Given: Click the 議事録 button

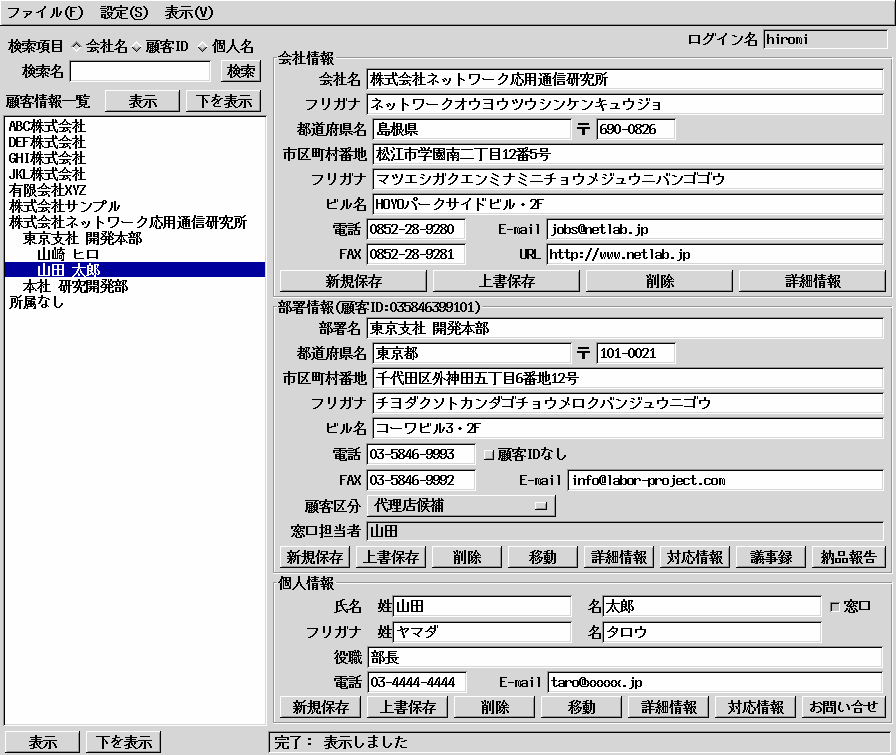Looking at the screenshot, I should [771, 557].
